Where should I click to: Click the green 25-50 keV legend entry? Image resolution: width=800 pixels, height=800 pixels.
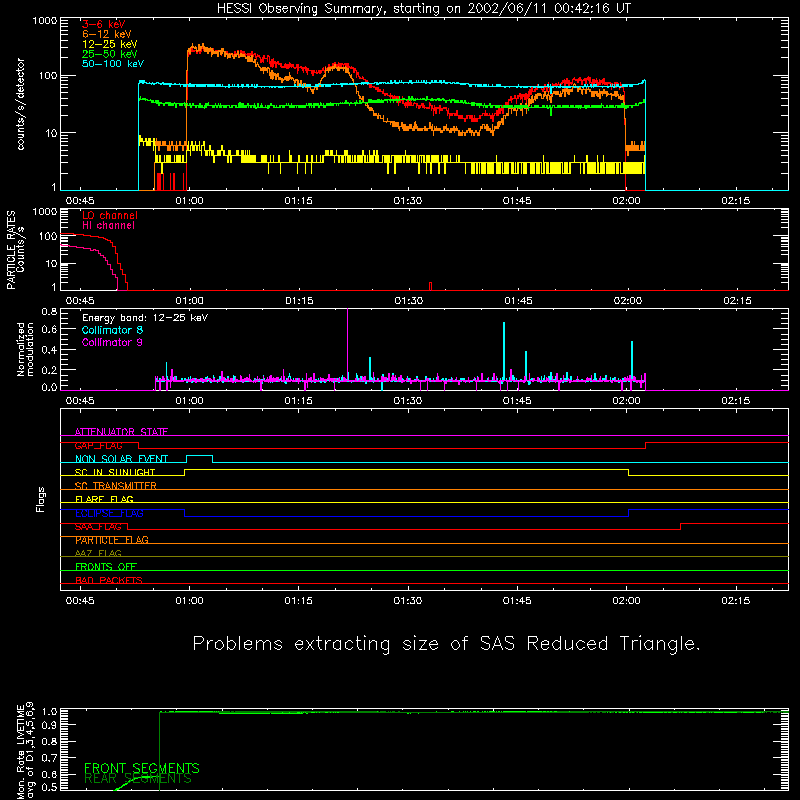(109, 54)
